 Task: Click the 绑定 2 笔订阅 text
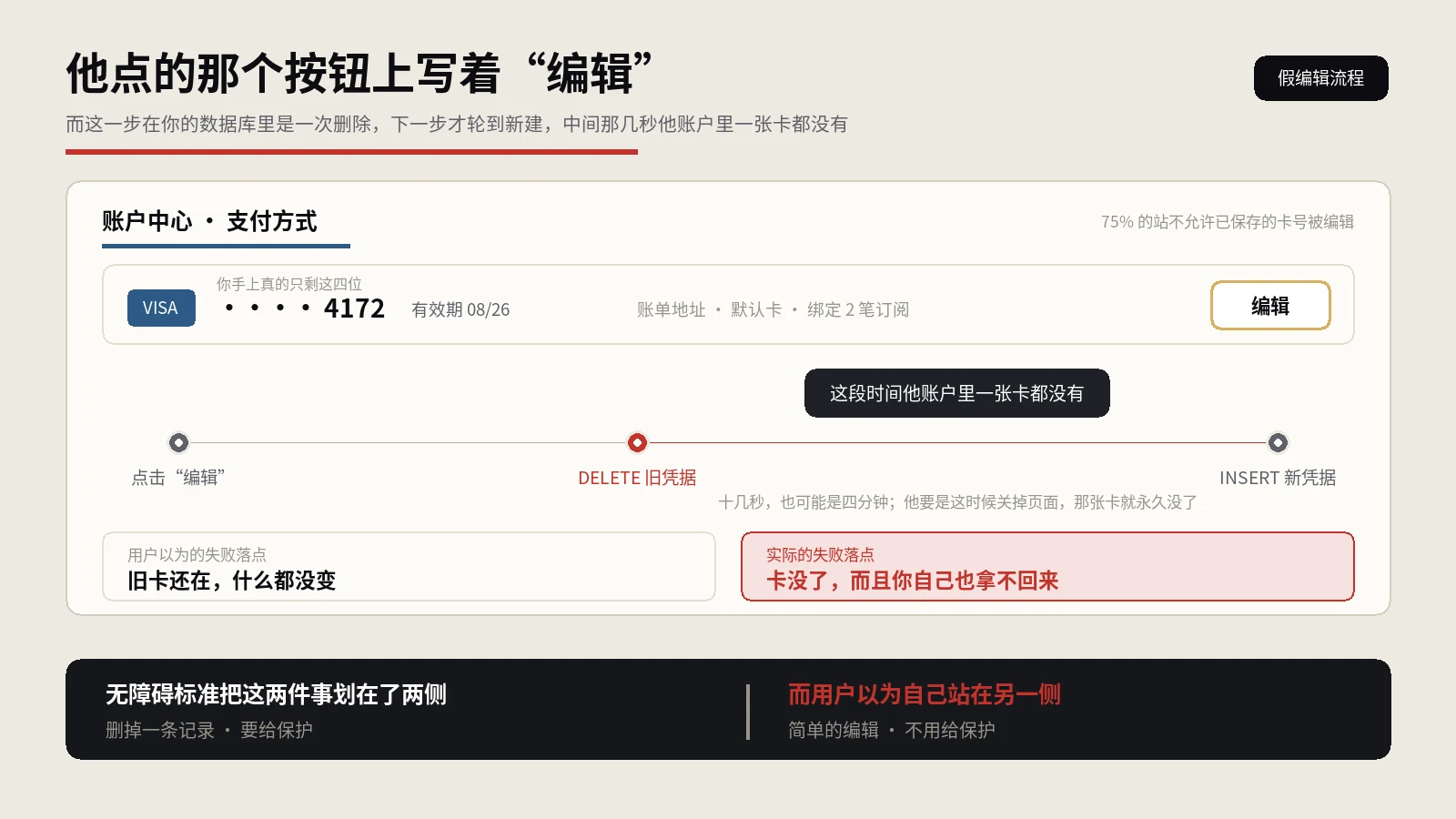(x=857, y=309)
